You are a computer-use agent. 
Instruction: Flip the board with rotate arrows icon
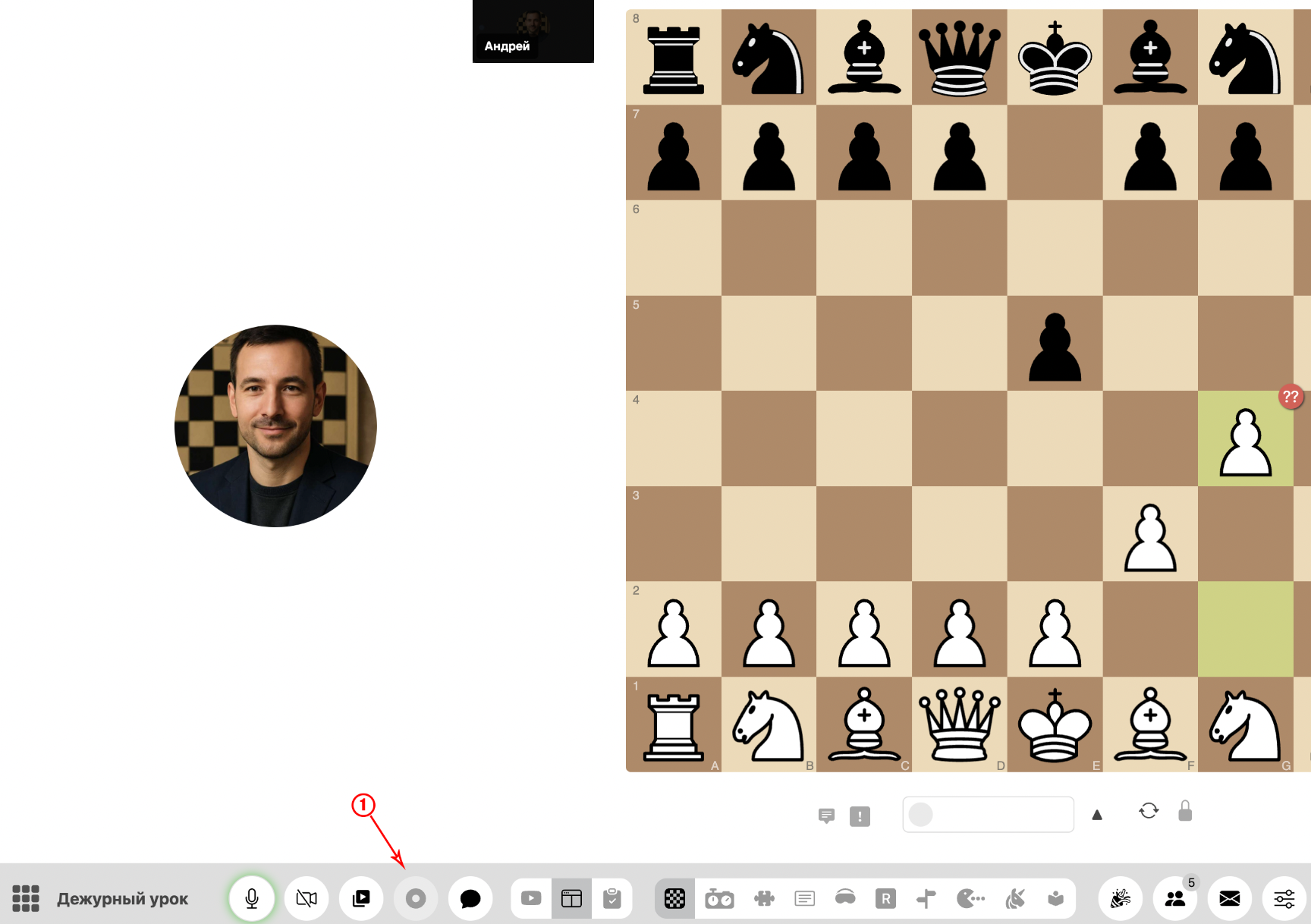tap(1149, 811)
